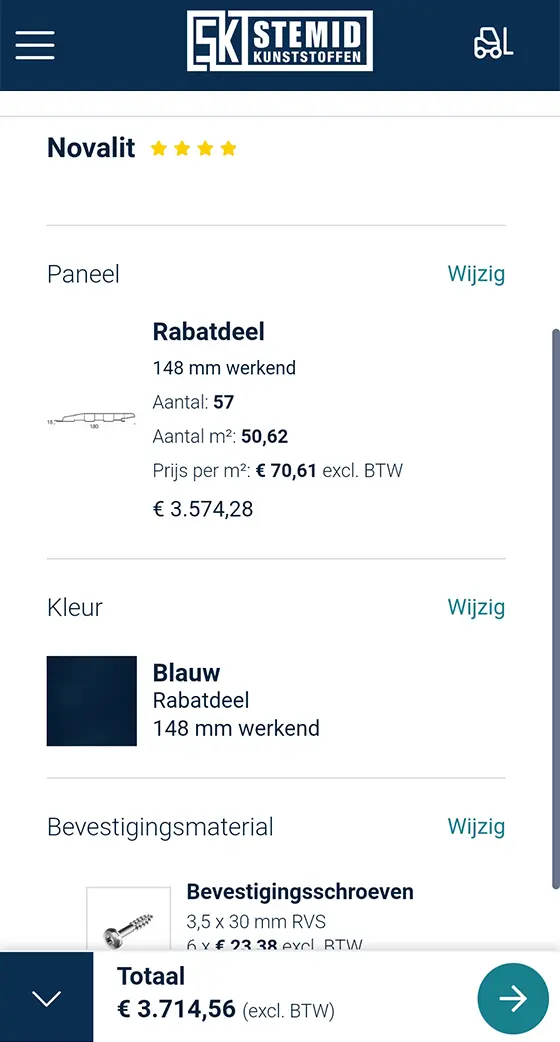The image size is (560, 1042).
Task: Open the Rabatdeel profile drawing thumbnail
Action: (92, 420)
